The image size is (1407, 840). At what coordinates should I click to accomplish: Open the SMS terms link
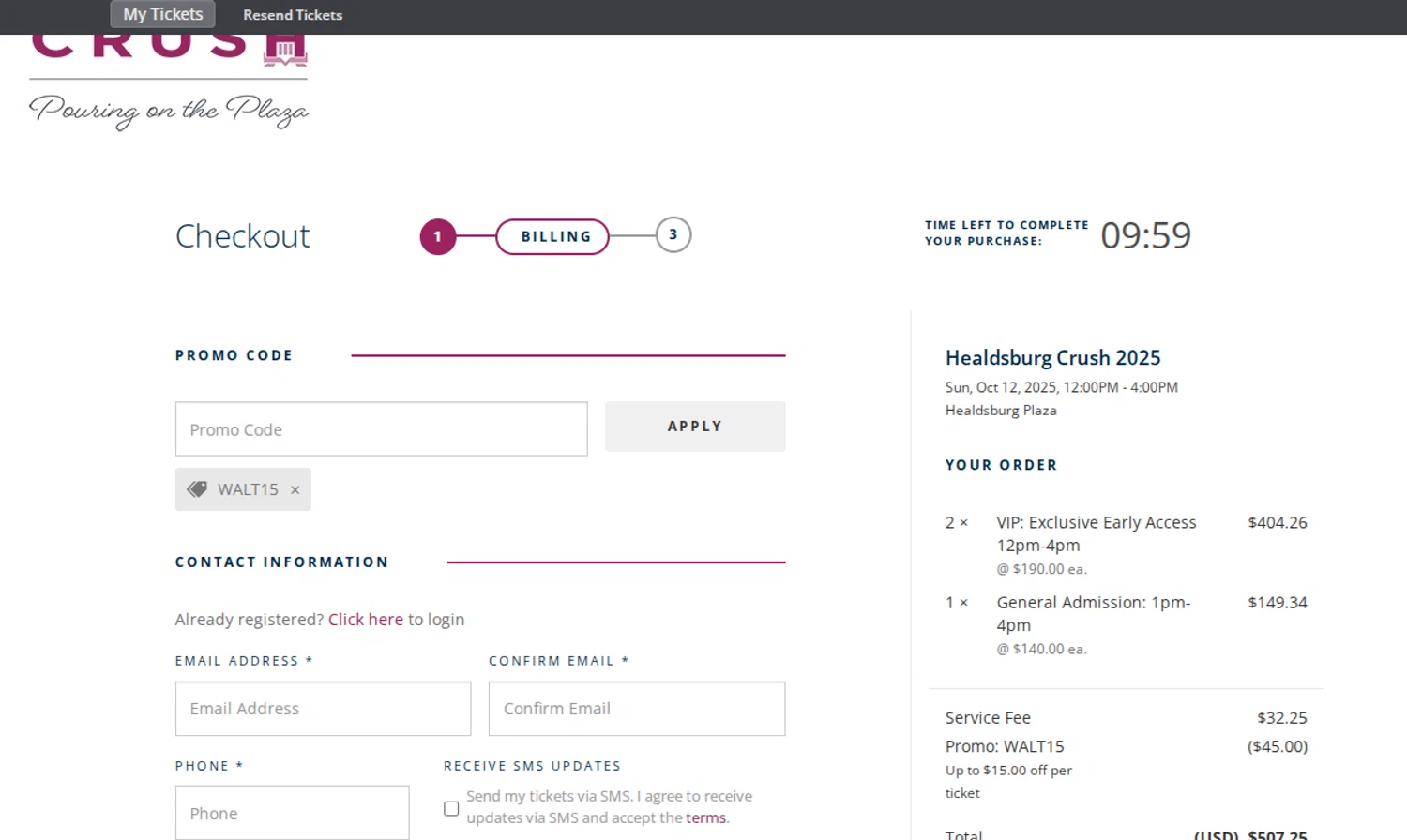click(x=705, y=817)
